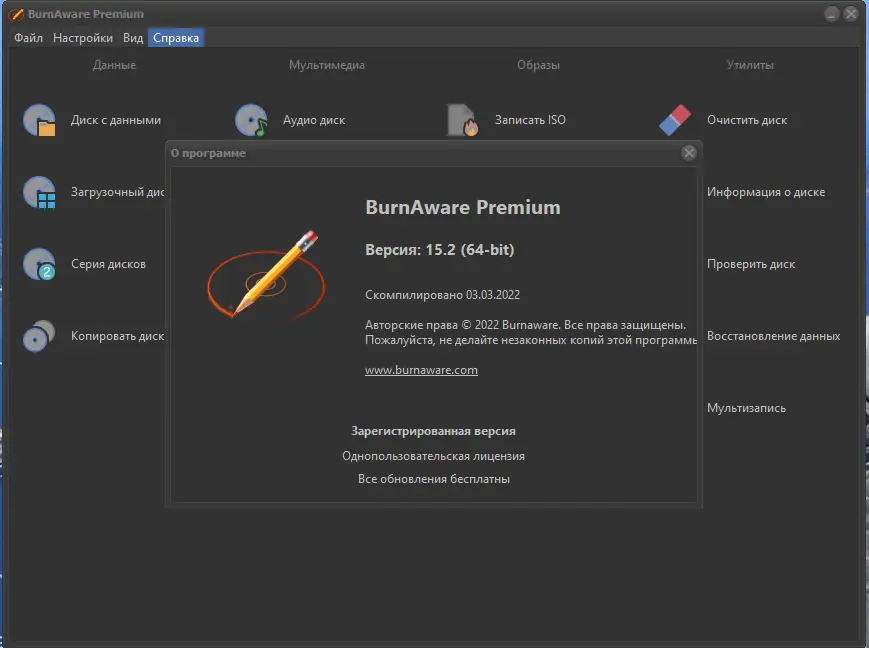Click Диск с данными label
The image size is (869, 648).
116,120
